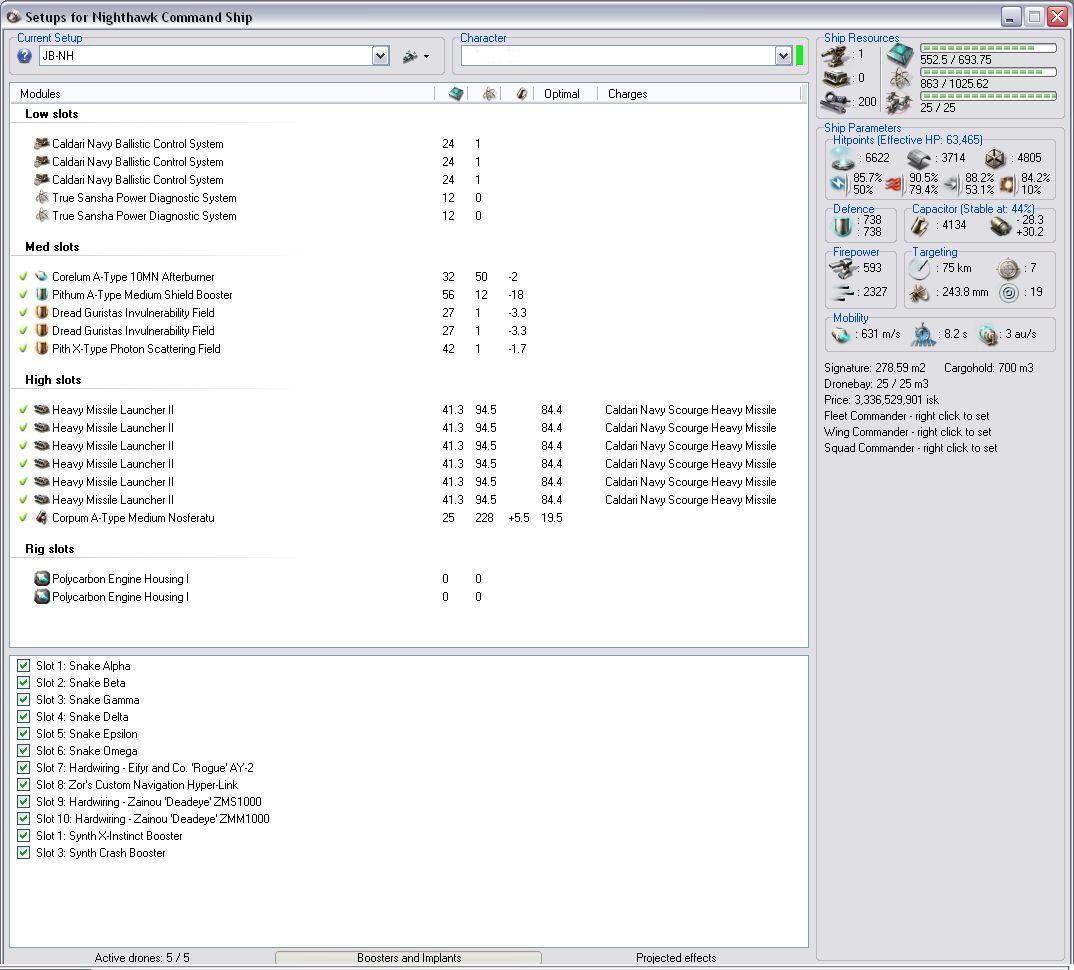Click the thermal resistance icon showing 90.5%
Image resolution: width=1074 pixels, height=970 pixels.
895,184
